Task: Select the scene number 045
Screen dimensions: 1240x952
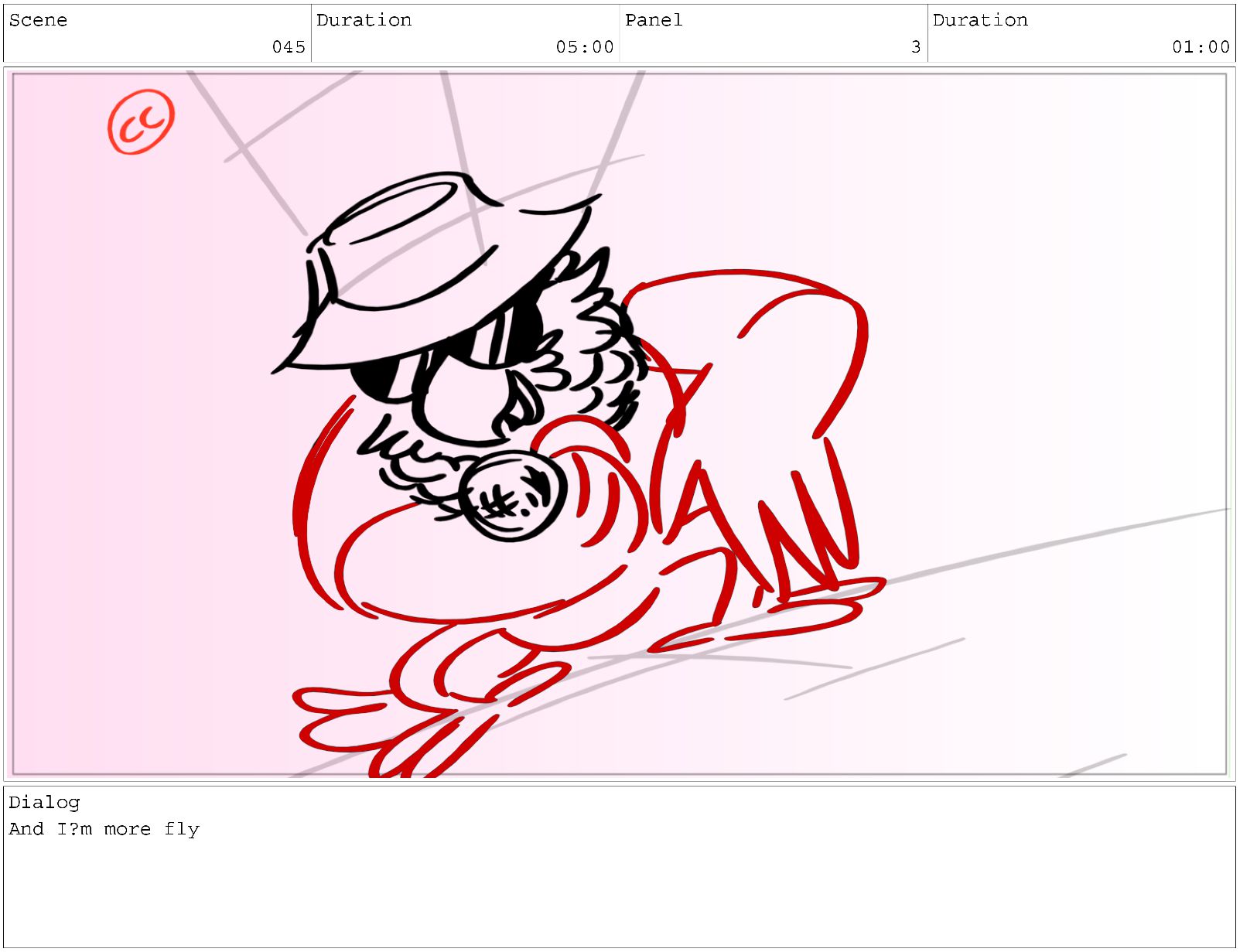Action: 289,47
